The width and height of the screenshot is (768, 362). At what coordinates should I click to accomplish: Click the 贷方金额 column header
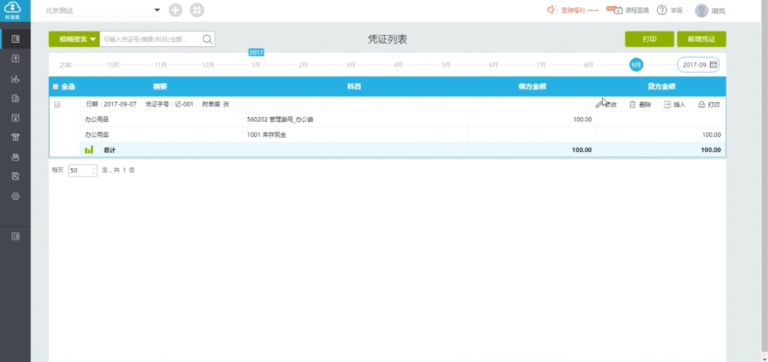point(661,87)
